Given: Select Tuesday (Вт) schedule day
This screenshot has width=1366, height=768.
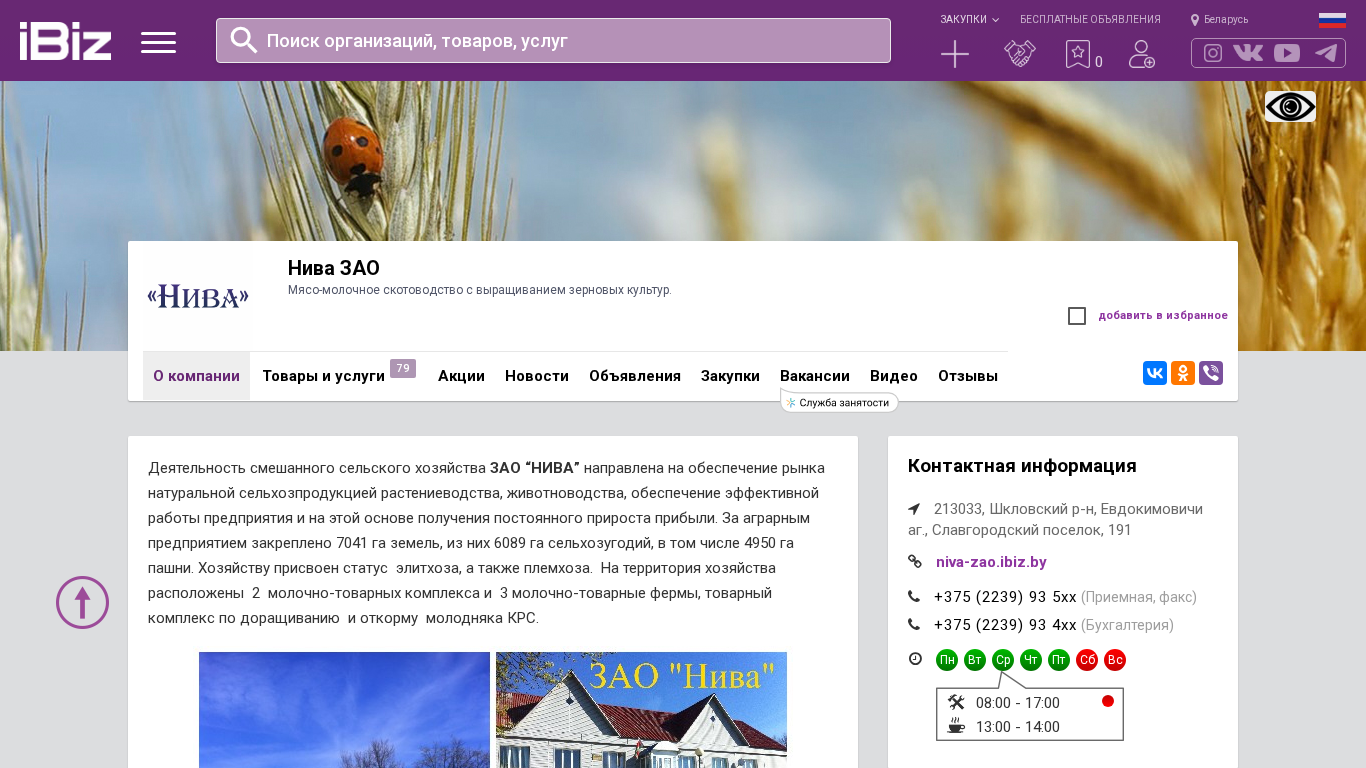Looking at the screenshot, I should pos(975,660).
